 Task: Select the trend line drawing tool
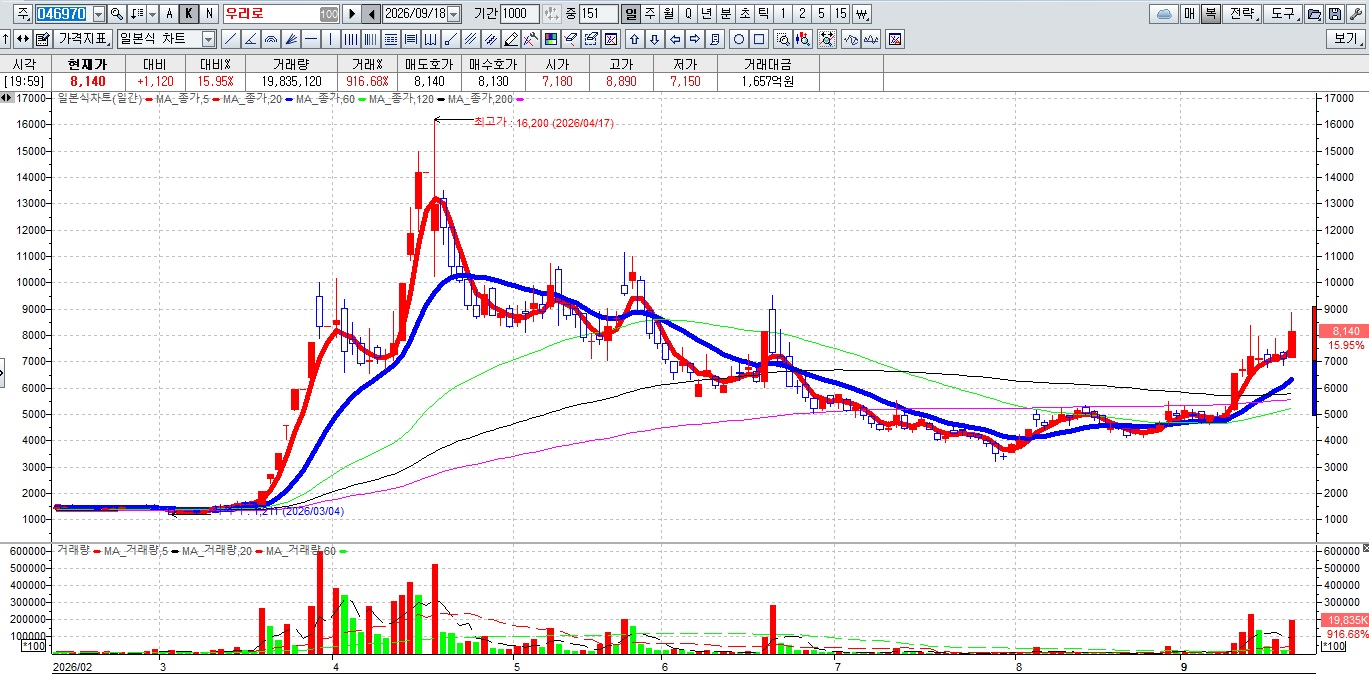230,39
